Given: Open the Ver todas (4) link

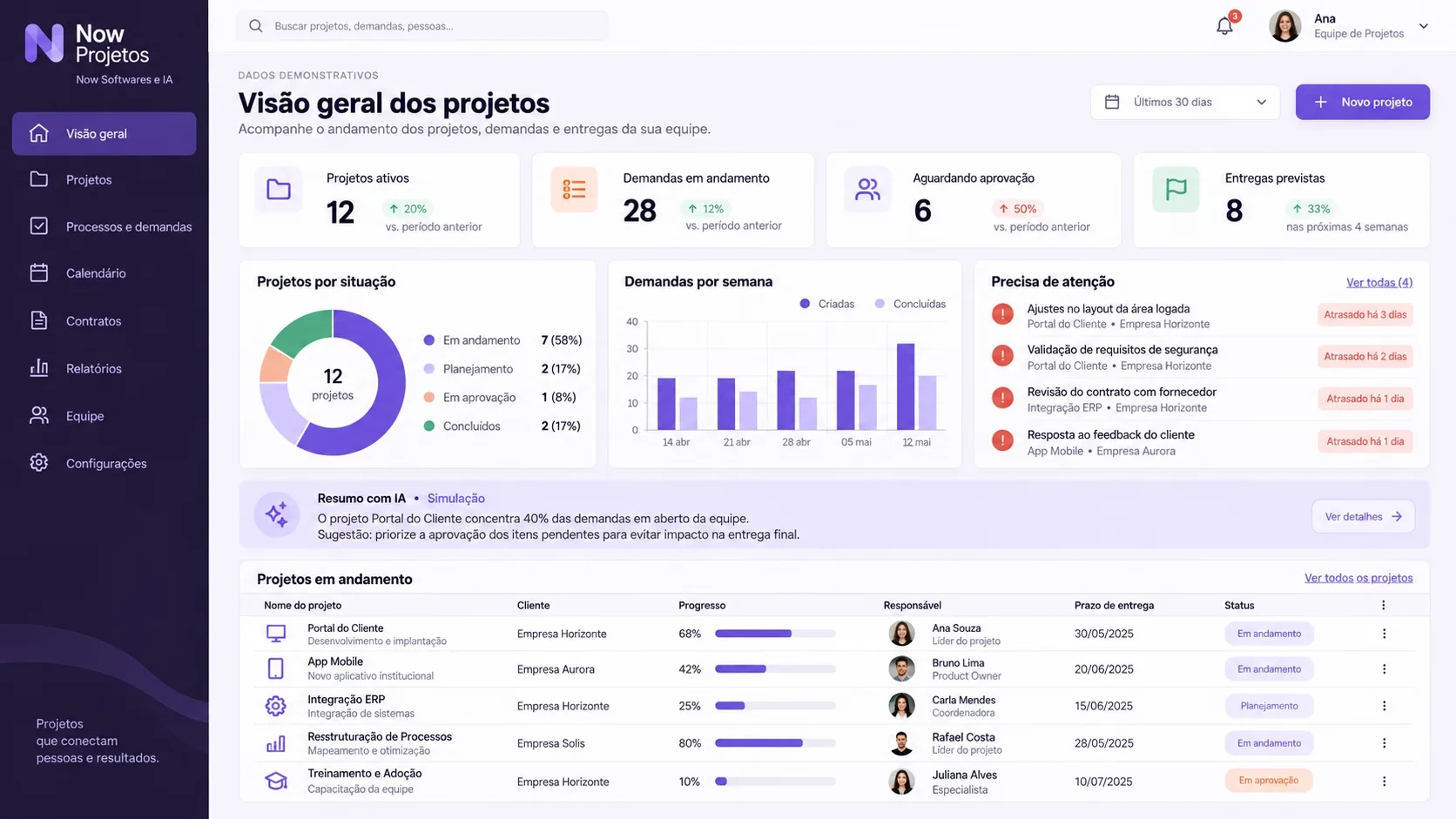Looking at the screenshot, I should [x=1379, y=282].
